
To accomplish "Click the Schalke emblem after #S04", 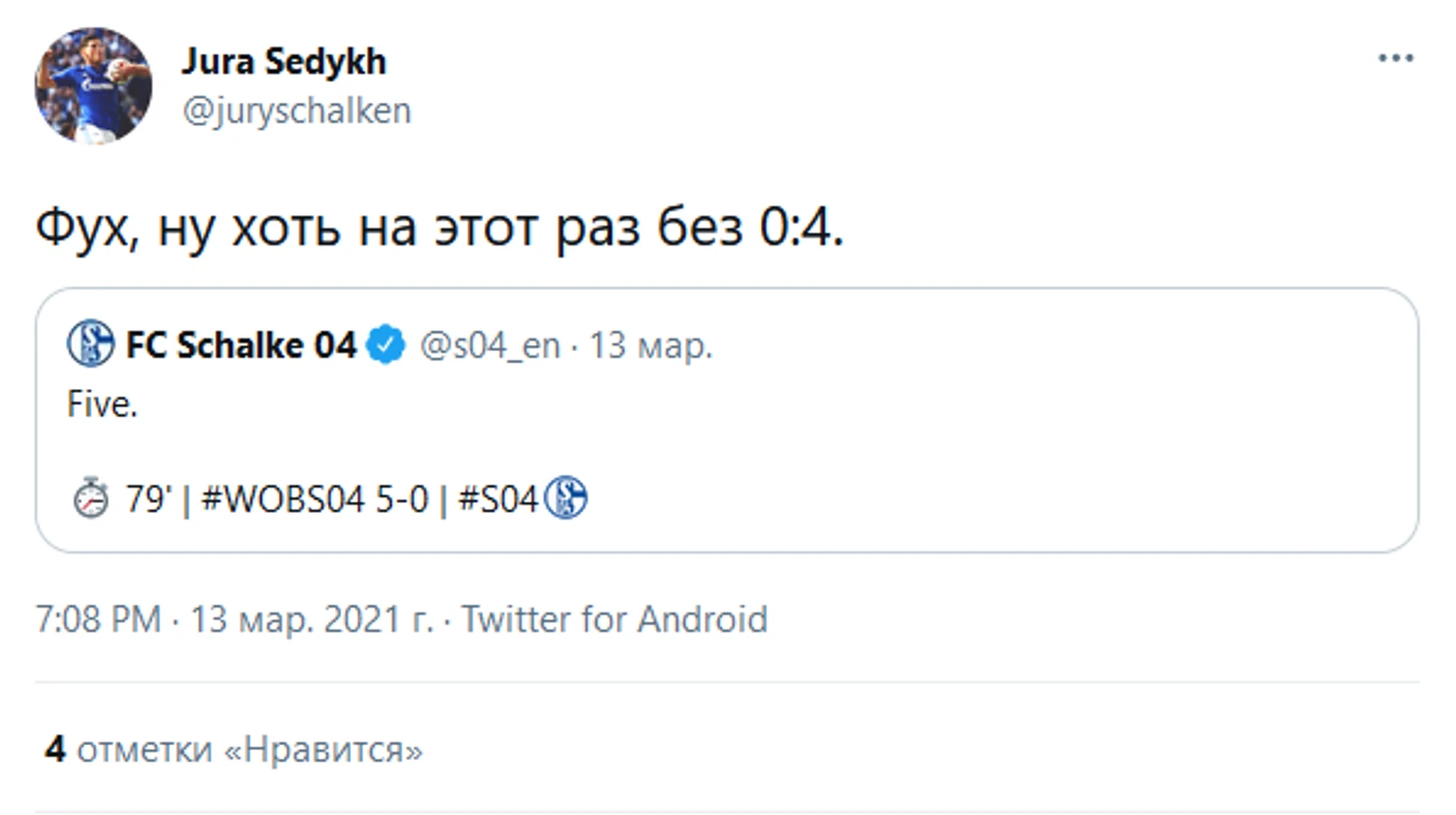I will click(x=565, y=498).
